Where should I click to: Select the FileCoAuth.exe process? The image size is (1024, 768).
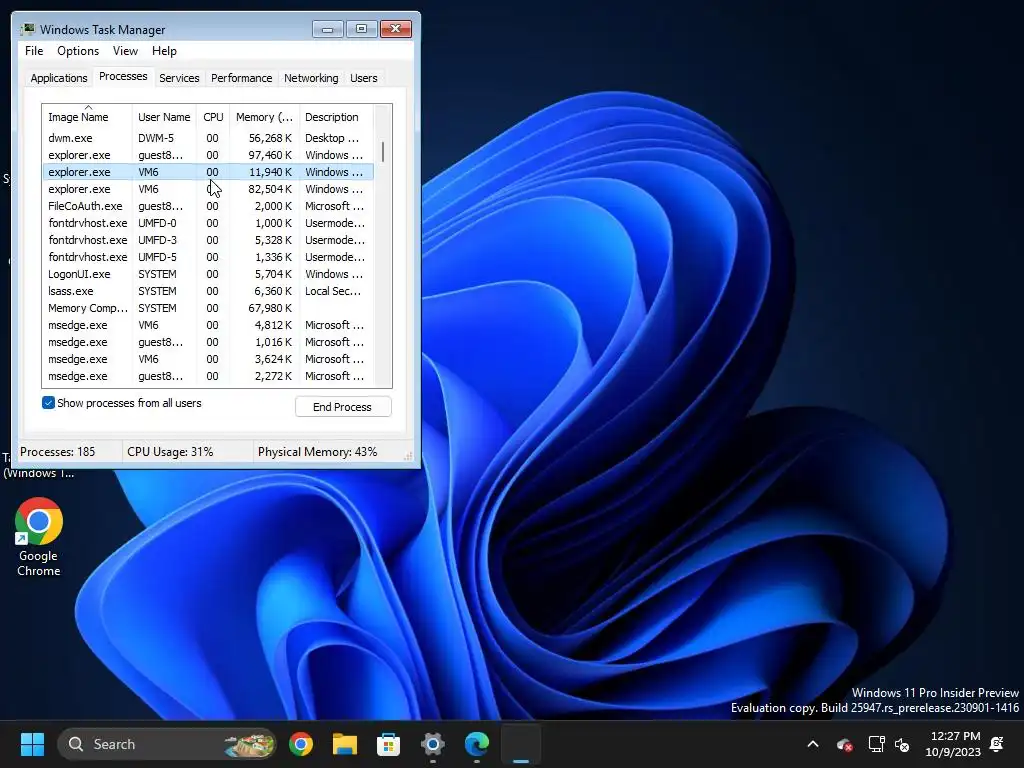pyautogui.click(x=208, y=206)
